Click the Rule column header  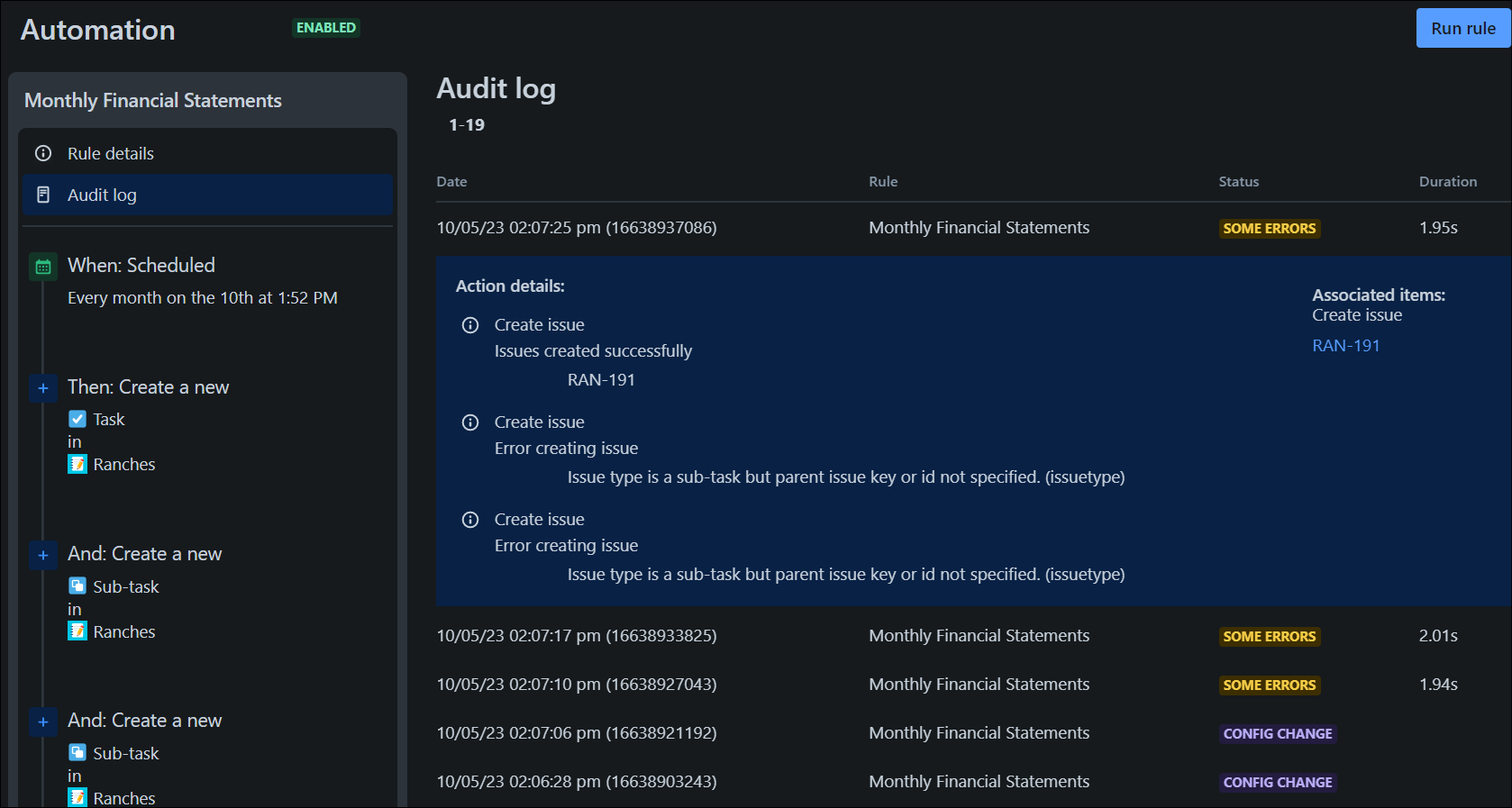pos(883,181)
